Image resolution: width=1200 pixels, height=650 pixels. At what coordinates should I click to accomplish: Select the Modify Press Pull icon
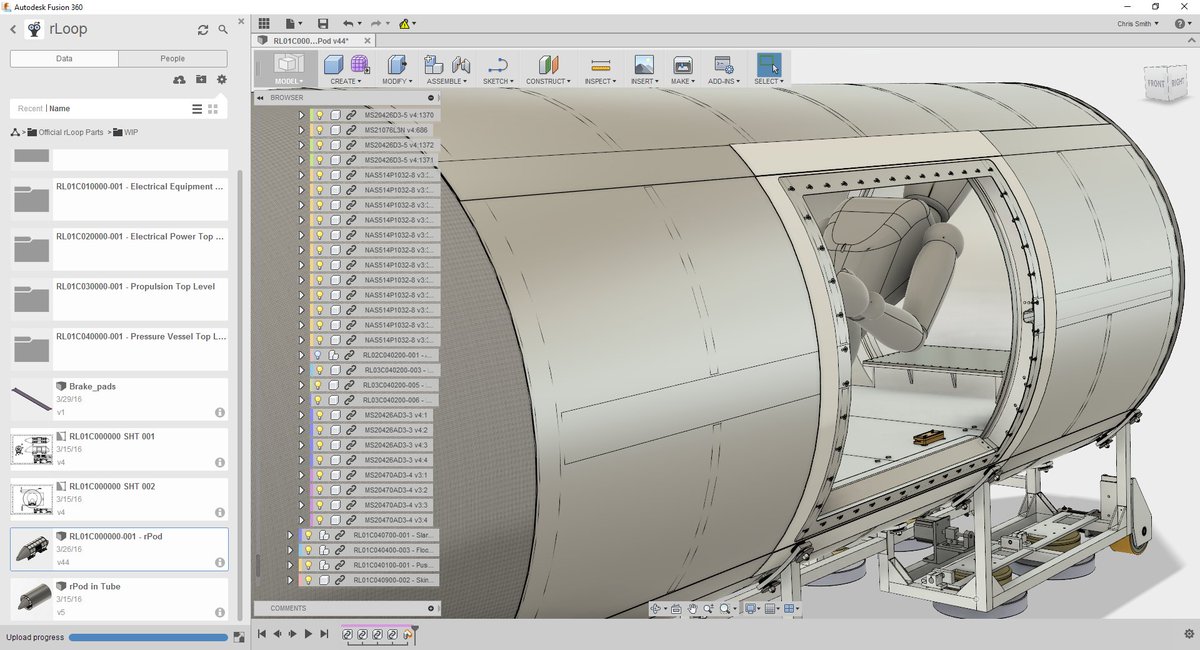(x=397, y=65)
